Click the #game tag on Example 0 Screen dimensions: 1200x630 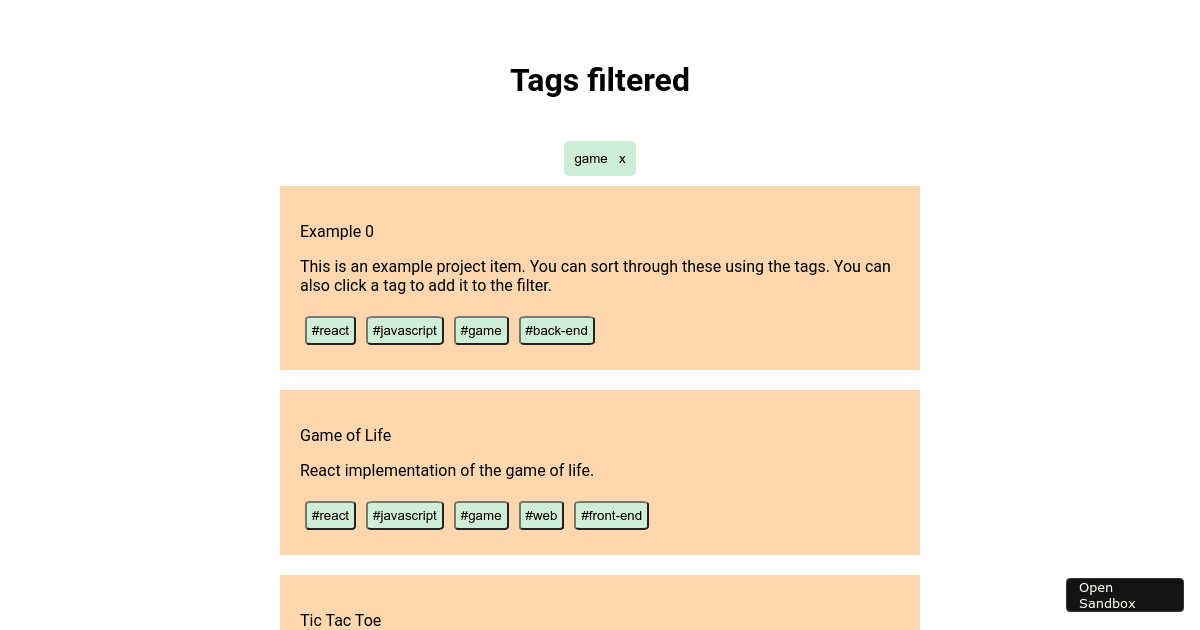[481, 330]
